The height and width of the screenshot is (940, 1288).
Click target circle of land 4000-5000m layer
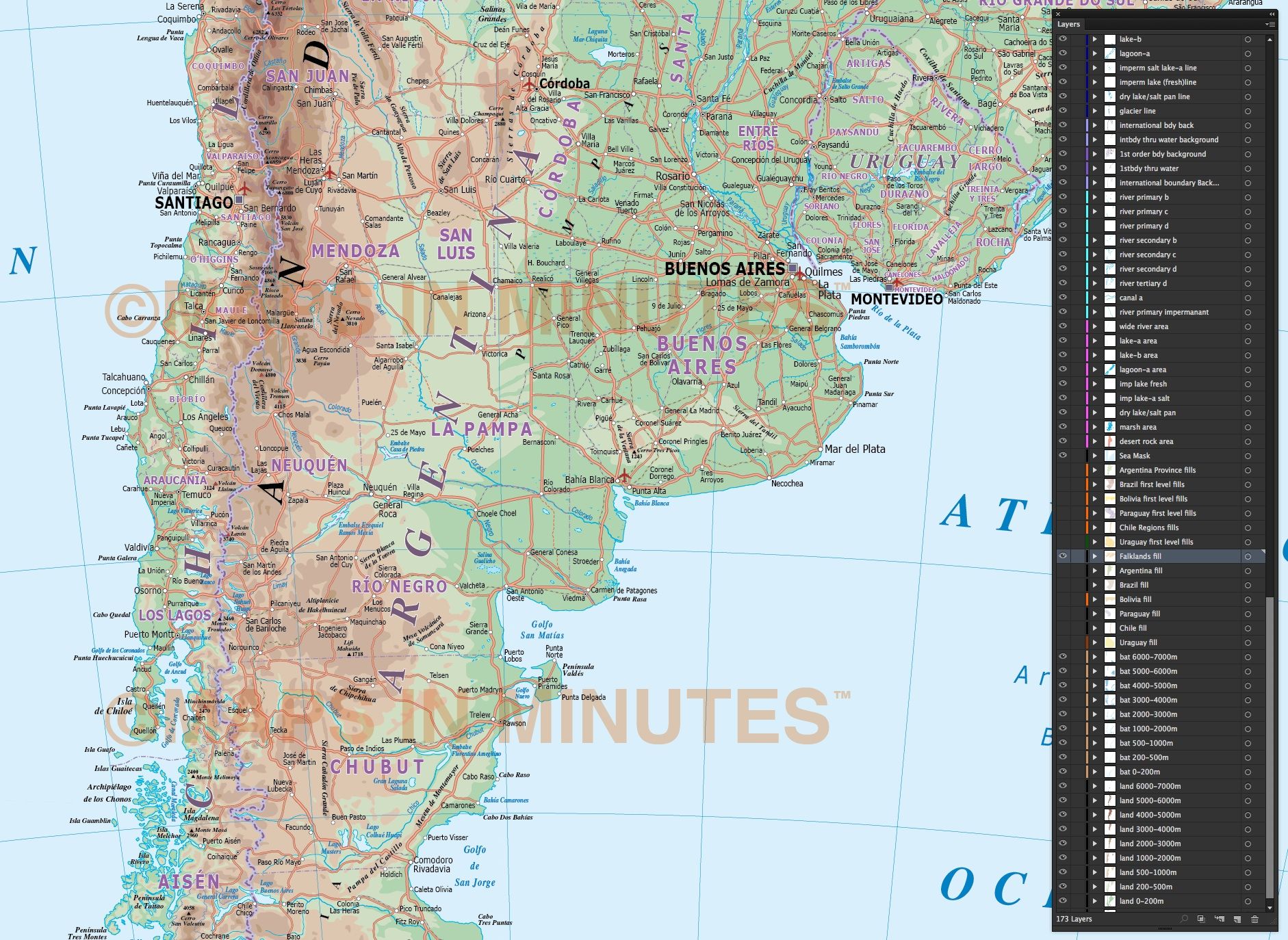point(1248,815)
